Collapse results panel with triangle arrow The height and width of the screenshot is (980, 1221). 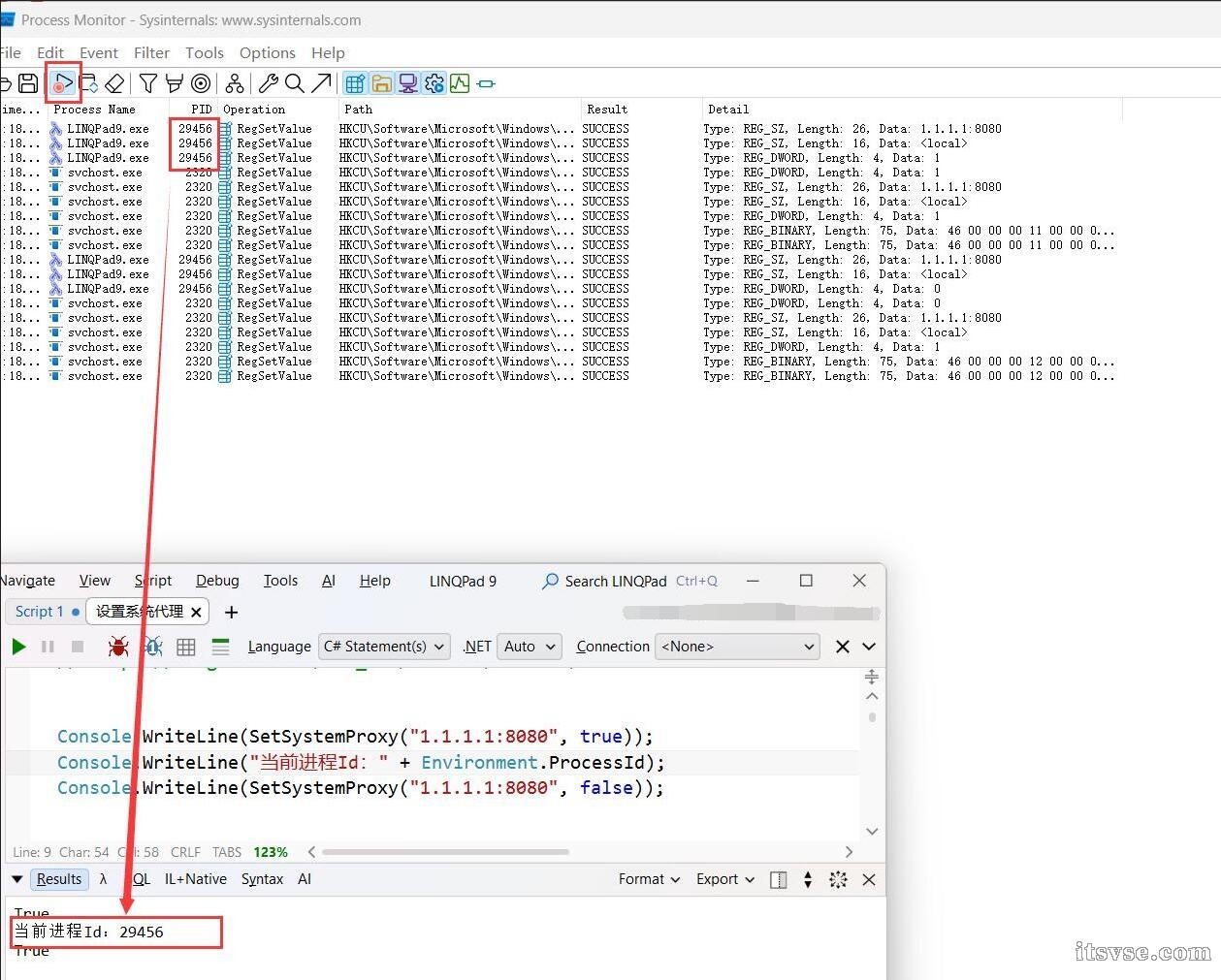pos(16,879)
